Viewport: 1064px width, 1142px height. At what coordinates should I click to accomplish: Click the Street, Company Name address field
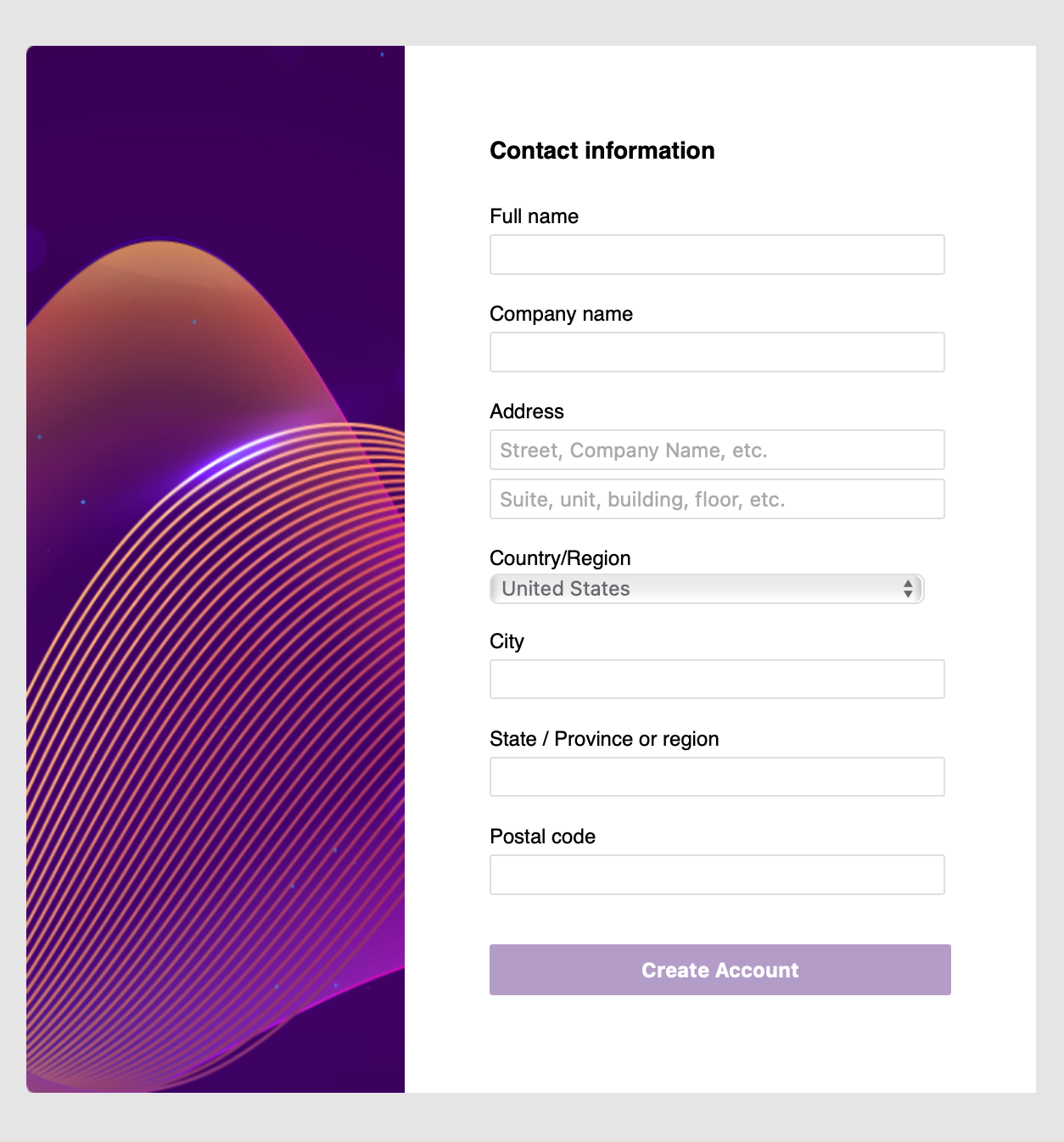717,450
